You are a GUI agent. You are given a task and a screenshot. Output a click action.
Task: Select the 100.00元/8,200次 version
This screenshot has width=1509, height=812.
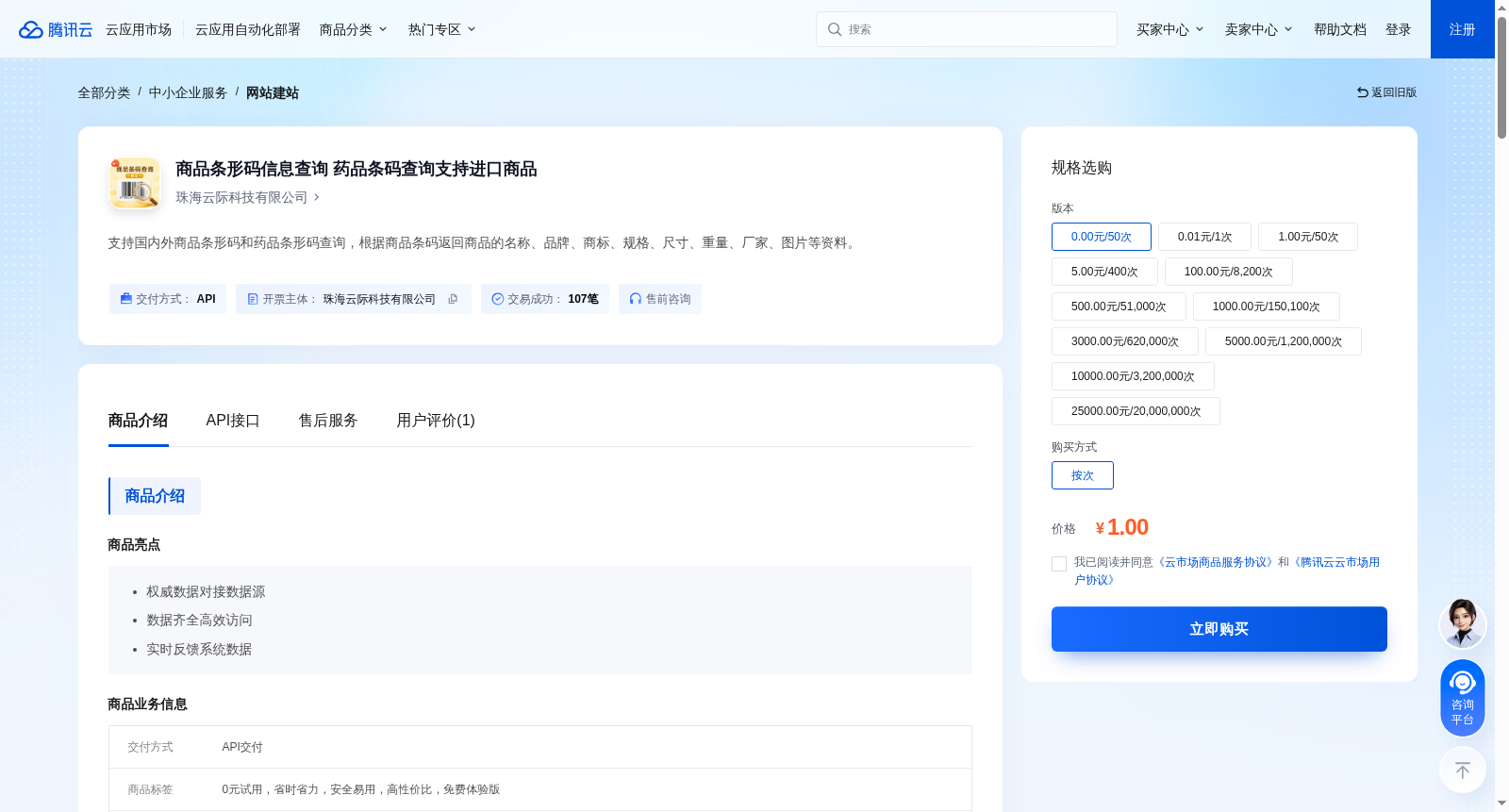tap(1229, 272)
